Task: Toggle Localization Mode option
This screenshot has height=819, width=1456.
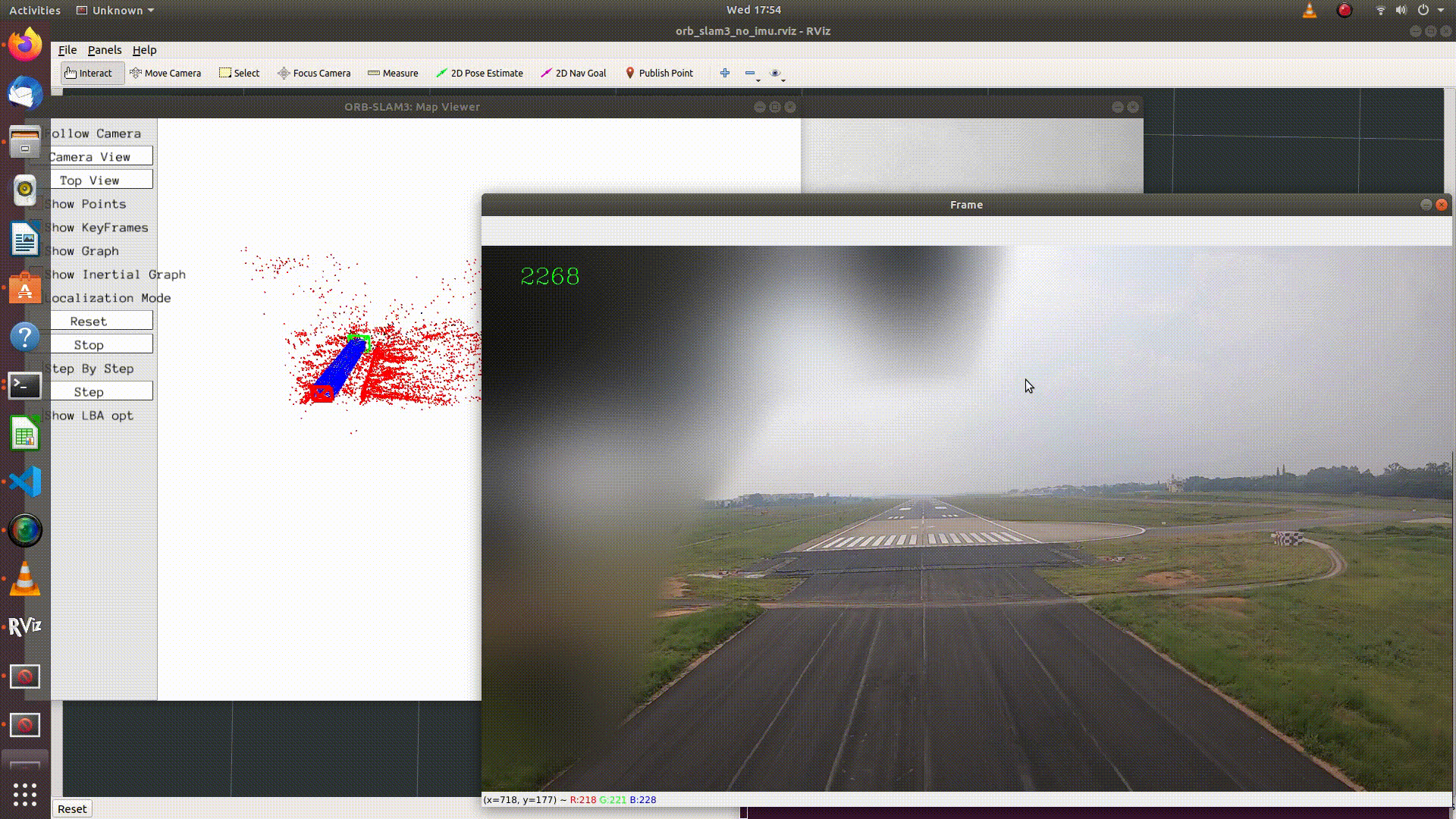Action: pyautogui.click(x=107, y=298)
